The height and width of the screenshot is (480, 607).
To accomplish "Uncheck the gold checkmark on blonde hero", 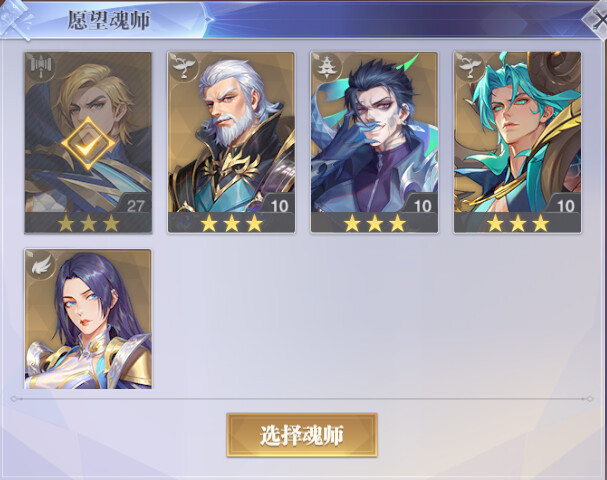I will (88, 143).
